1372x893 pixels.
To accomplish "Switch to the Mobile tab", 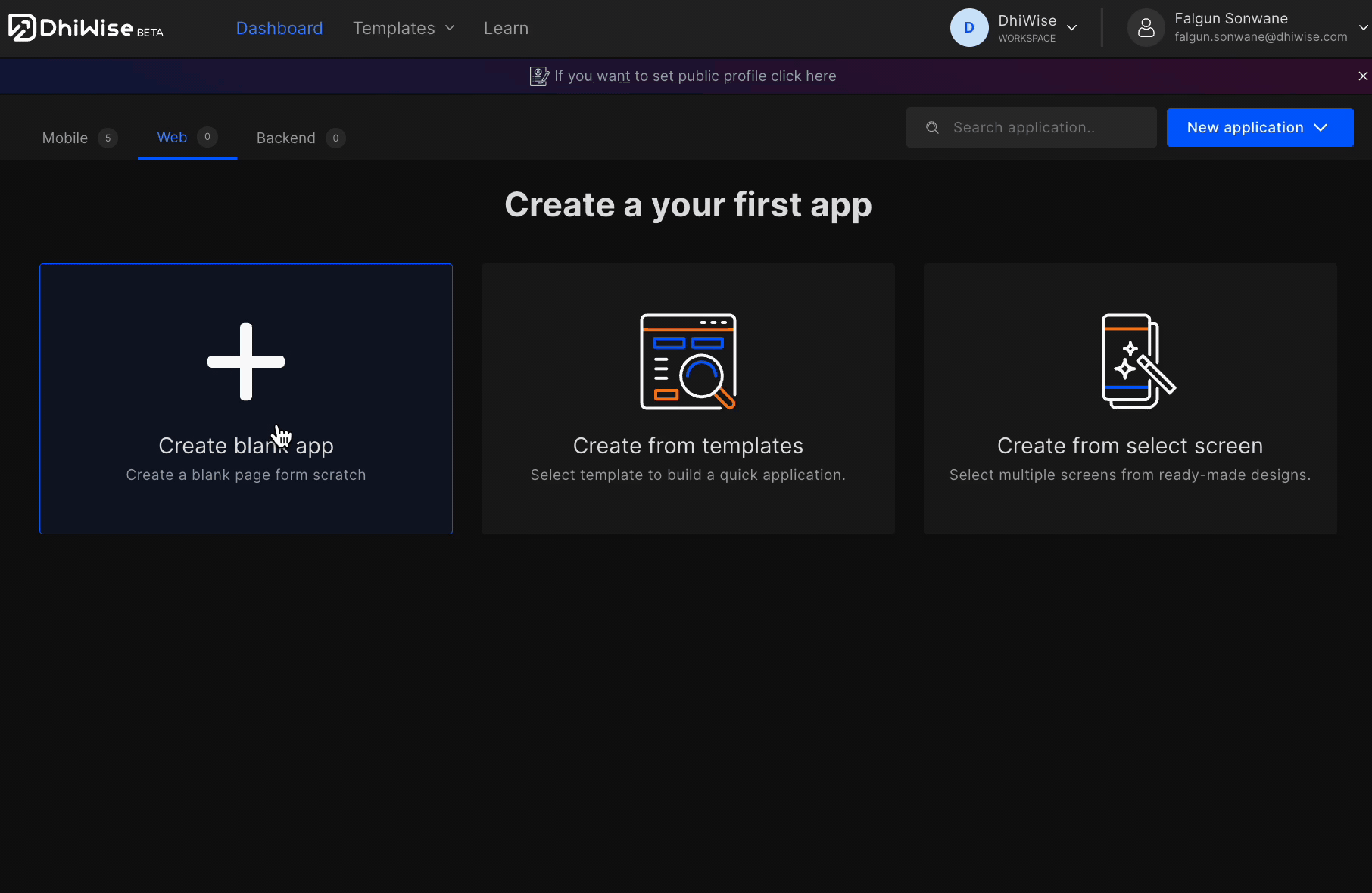I will [79, 138].
